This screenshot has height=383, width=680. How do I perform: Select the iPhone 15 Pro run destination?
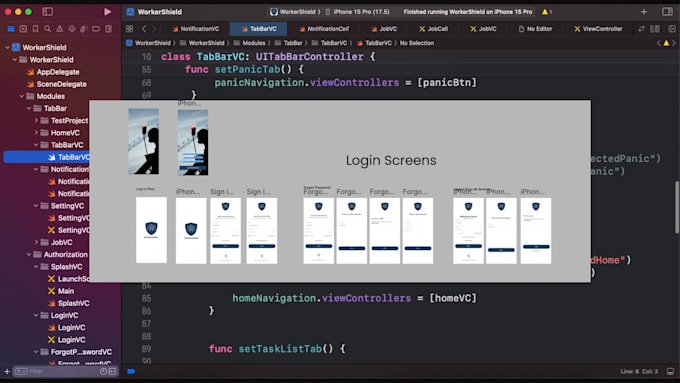point(357,12)
